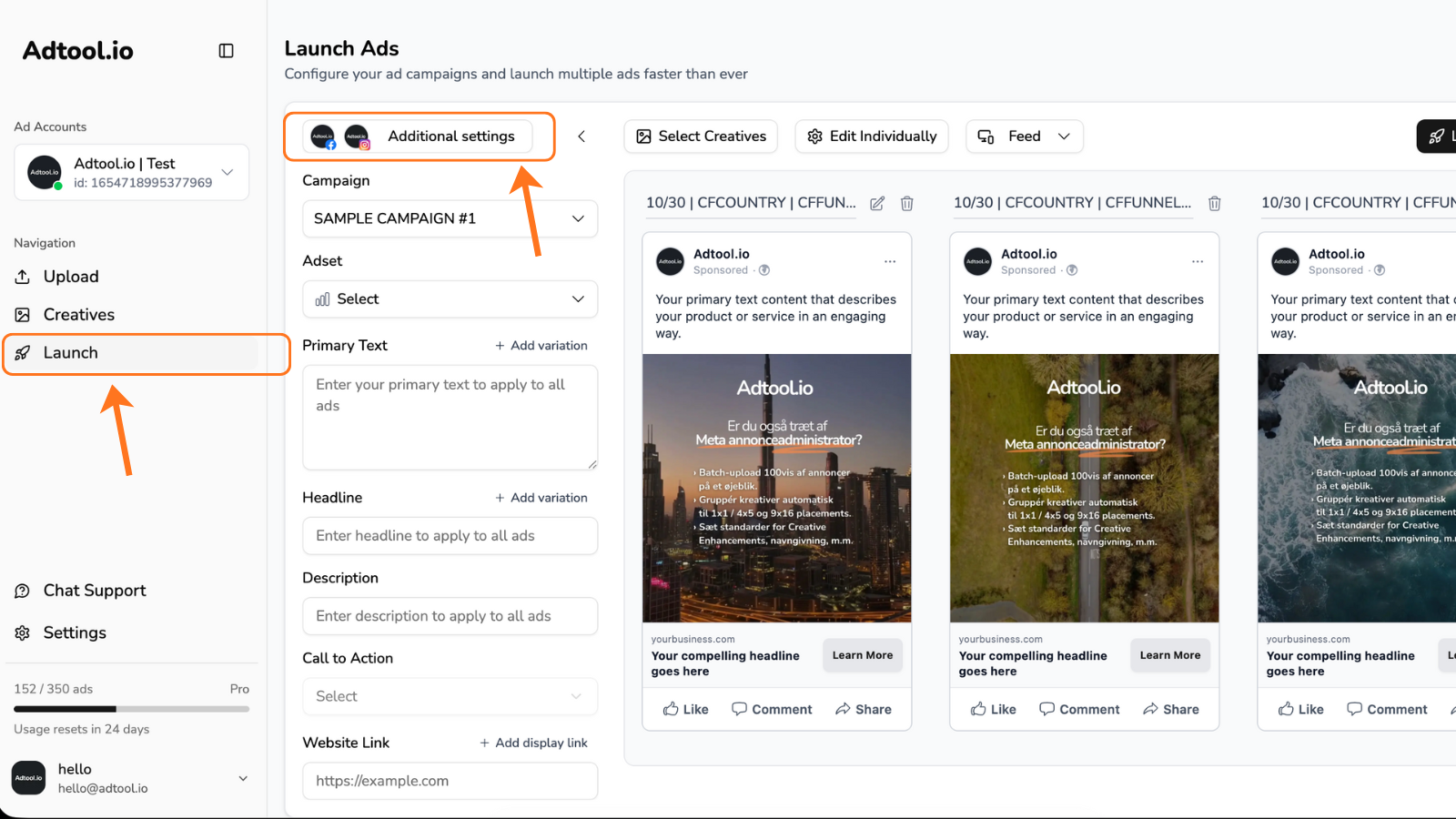The height and width of the screenshot is (819, 1456).
Task: Click the Adtool.io logo
Action: 78,51
